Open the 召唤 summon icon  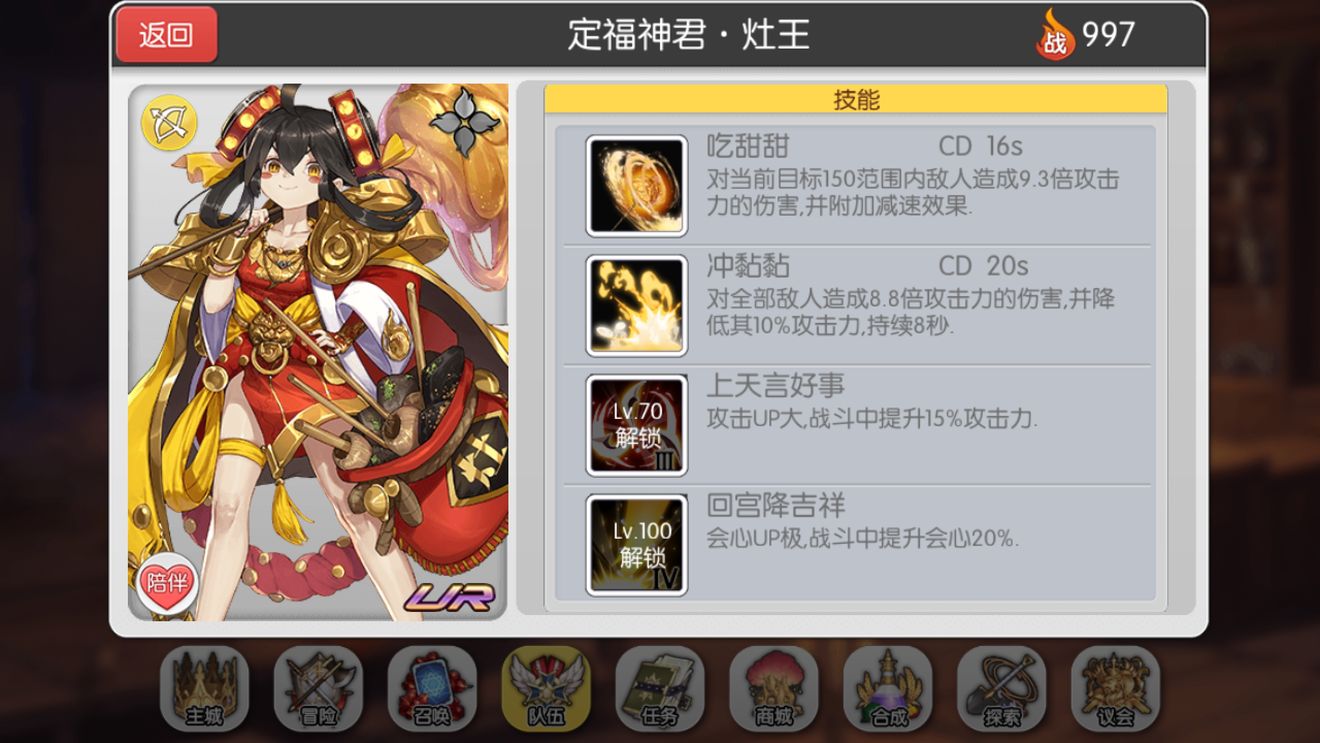tap(432, 688)
